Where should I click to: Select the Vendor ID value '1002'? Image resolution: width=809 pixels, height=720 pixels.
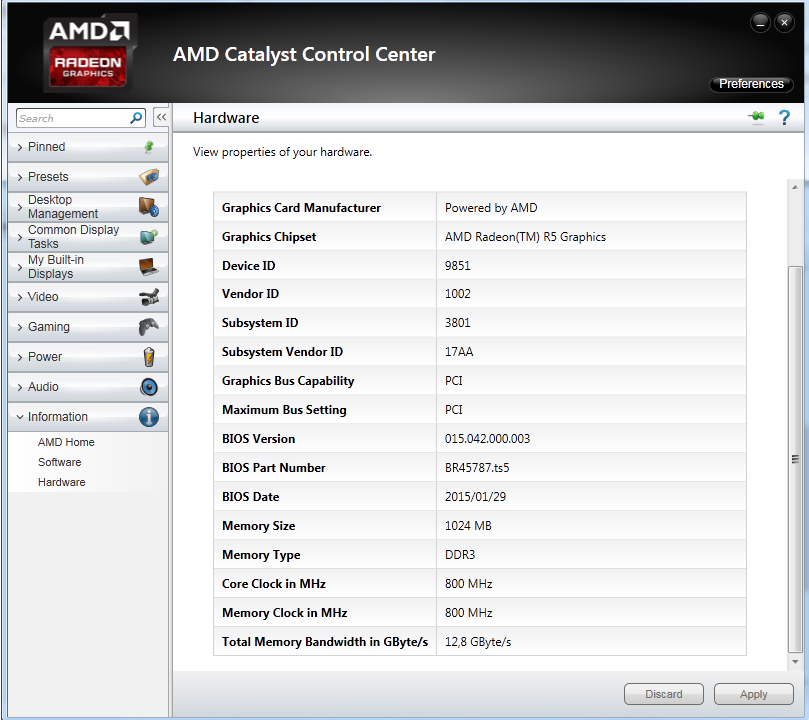coord(458,293)
